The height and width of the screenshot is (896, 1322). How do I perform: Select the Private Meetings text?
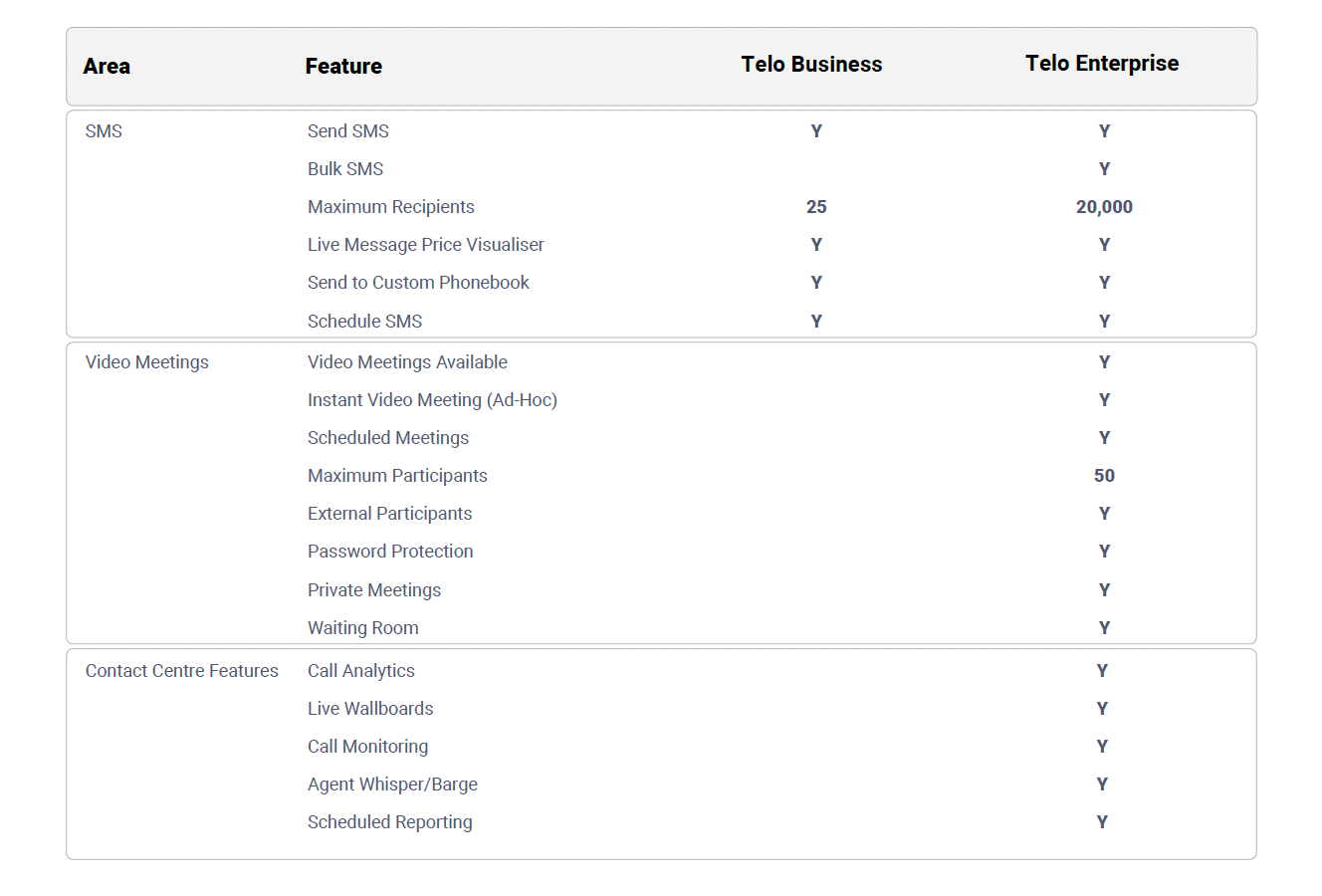click(374, 590)
